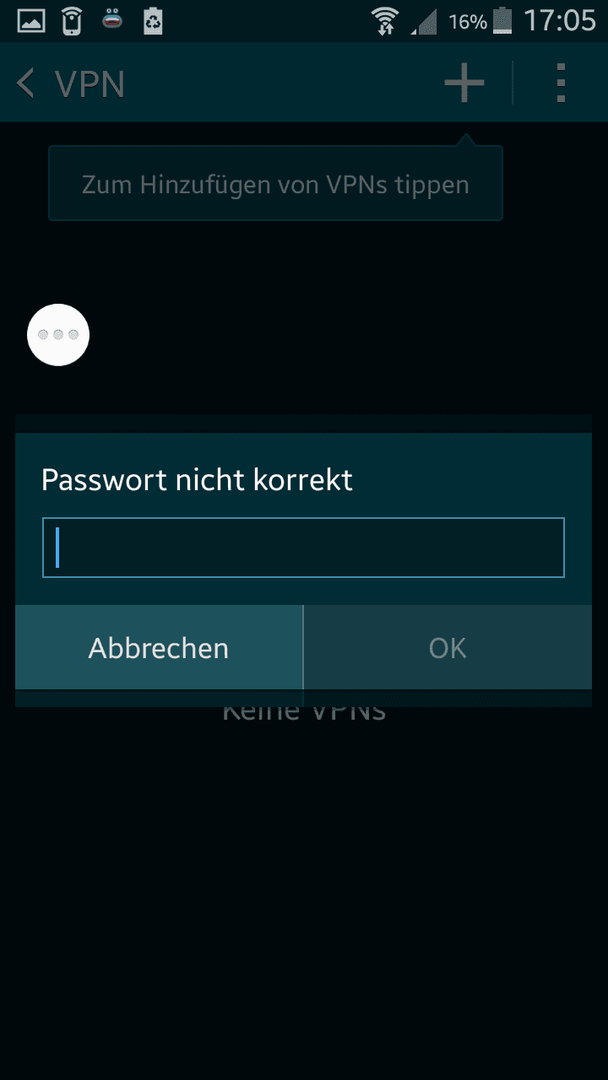Viewport: 608px width, 1080px height.
Task: Tap the mobile signal strength icon
Action: click(423, 22)
